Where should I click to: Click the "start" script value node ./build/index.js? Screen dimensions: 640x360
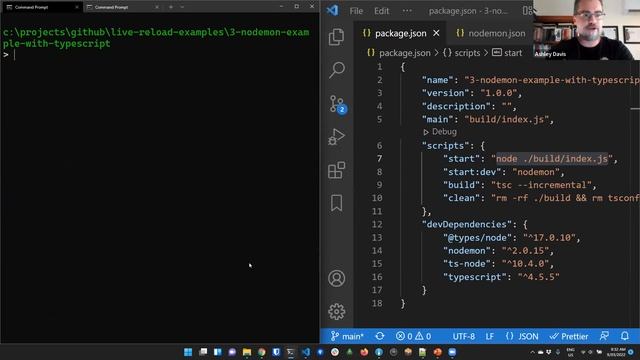tap(552, 159)
